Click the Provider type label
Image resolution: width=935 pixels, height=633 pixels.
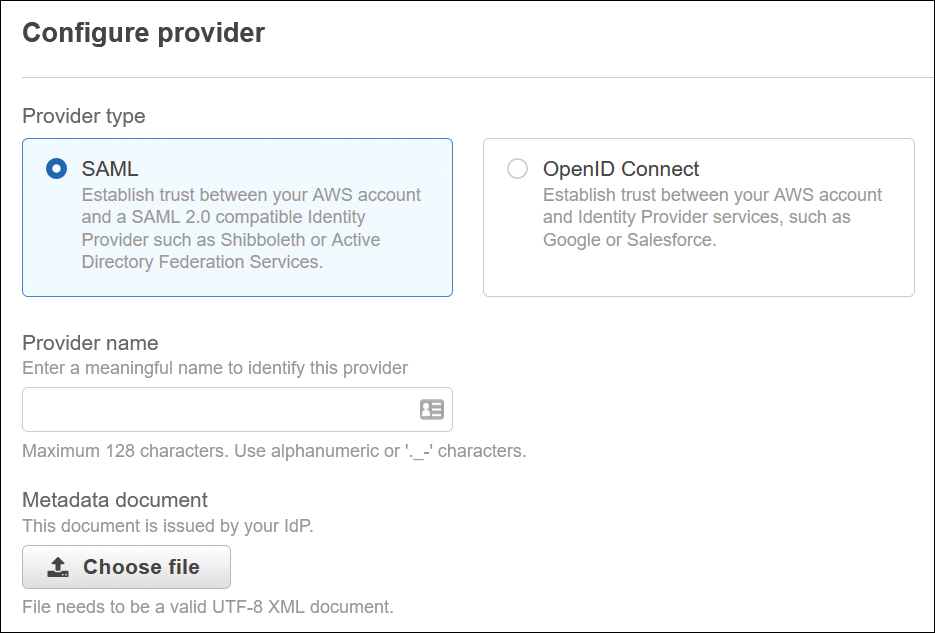click(x=84, y=116)
